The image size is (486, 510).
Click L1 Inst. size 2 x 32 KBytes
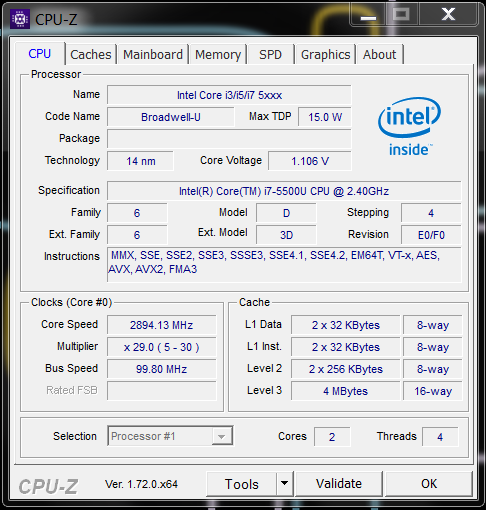click(345, 347)
